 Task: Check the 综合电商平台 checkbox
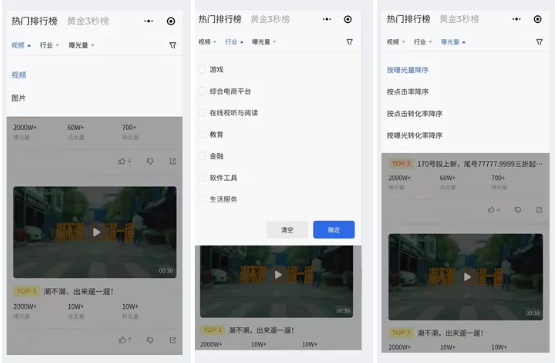pyautogui.click(x=202, y=91)
